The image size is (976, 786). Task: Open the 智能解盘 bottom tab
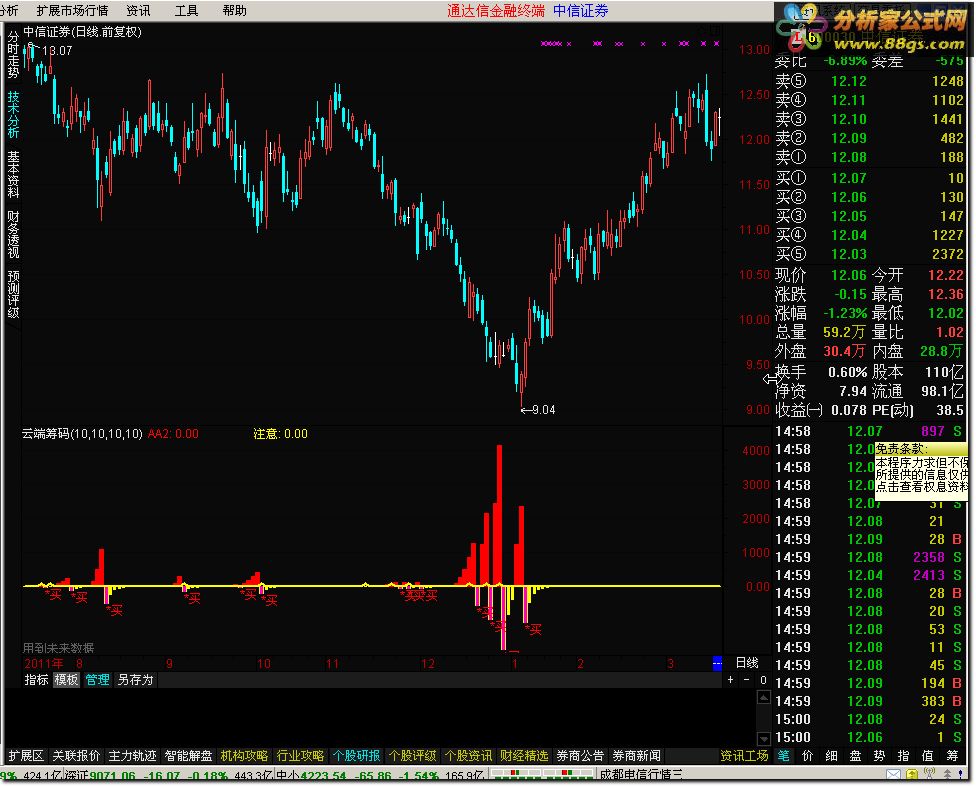188,756
